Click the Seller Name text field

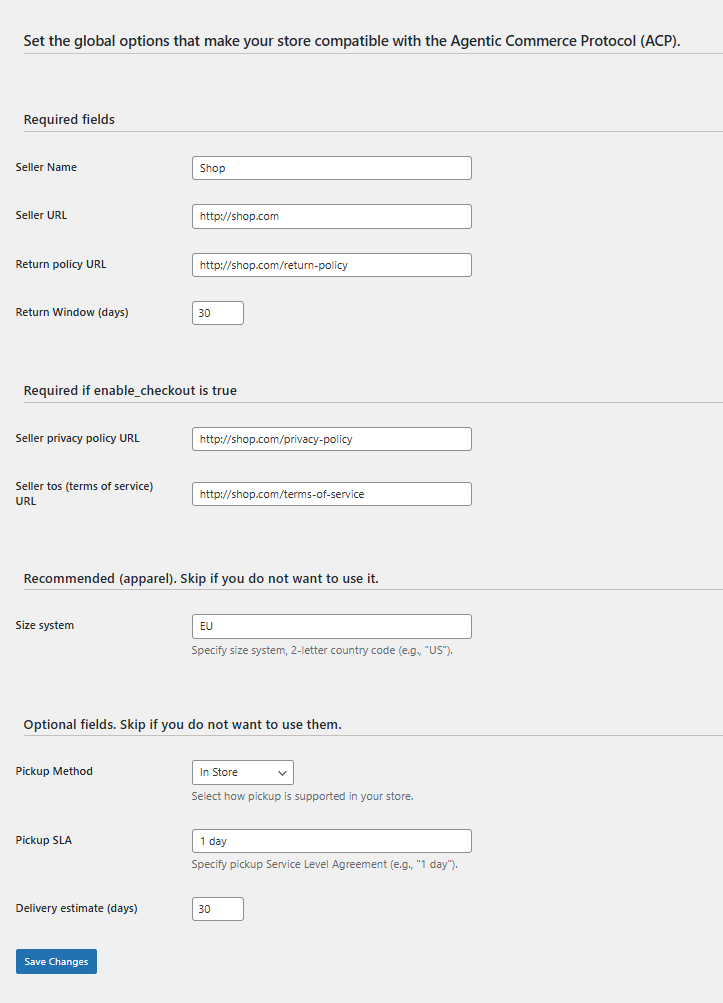pyautogui.click(x=331, y=168)
